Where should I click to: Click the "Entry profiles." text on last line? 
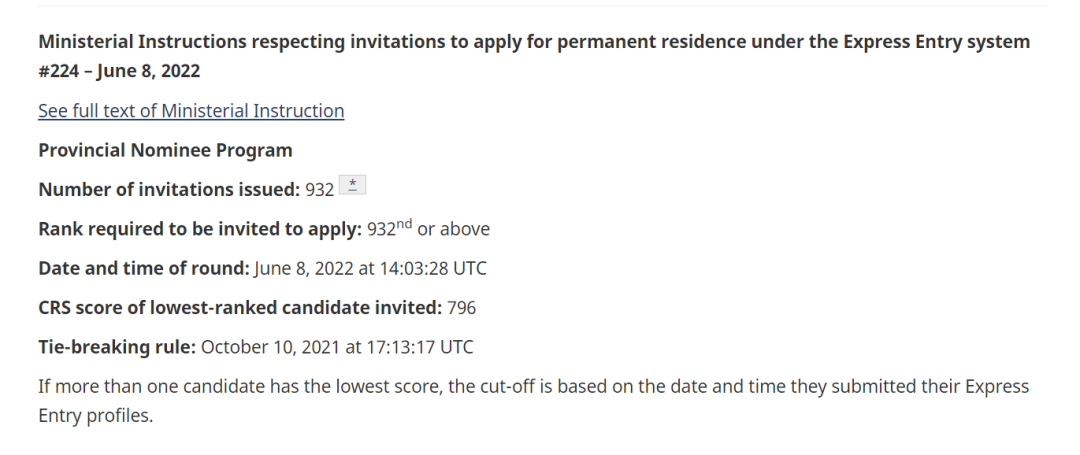point(95,415)
